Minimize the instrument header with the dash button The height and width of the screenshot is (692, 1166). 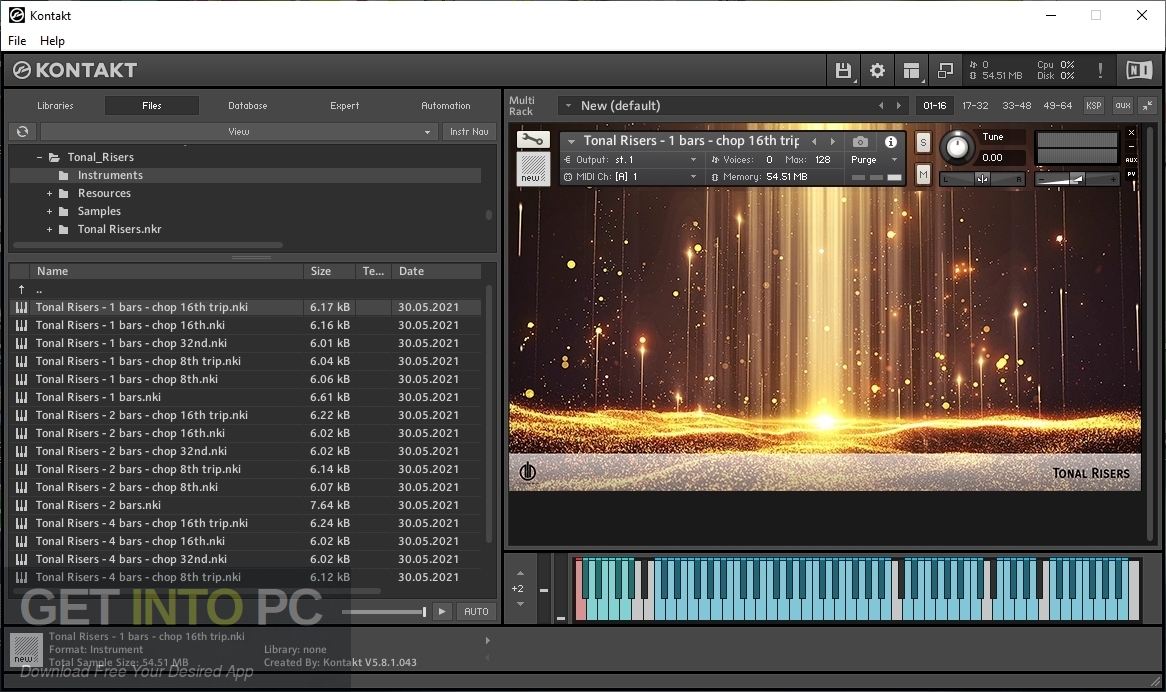coord(1131,146)
